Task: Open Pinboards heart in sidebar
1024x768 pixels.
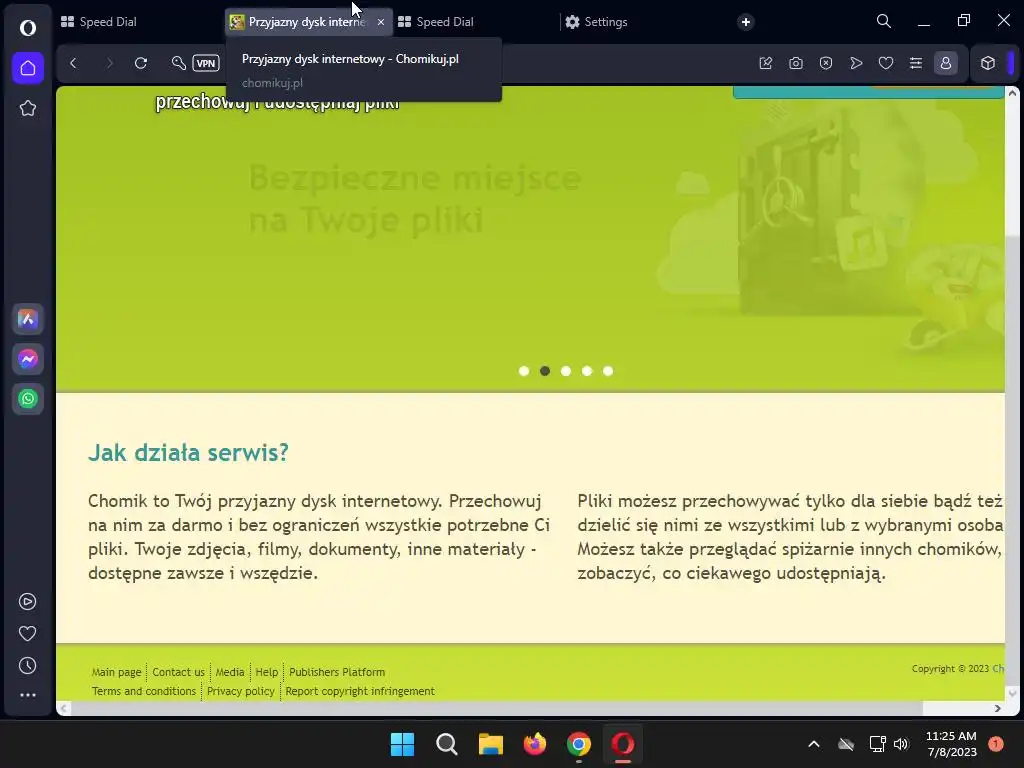Action: (x=27, y=633)
